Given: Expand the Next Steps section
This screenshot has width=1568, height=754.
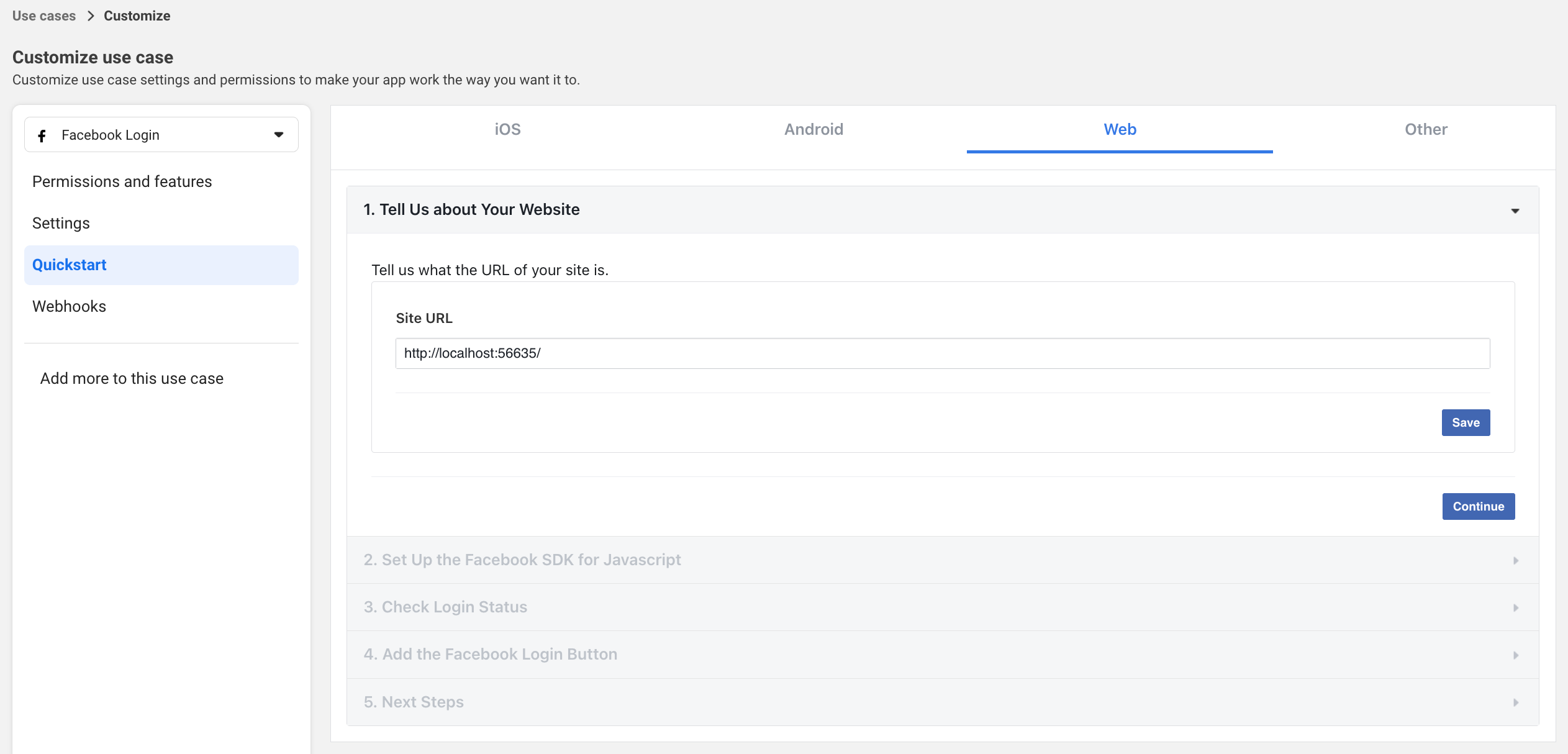Looking at the screenshot, I should click(x=1516, y=702).
